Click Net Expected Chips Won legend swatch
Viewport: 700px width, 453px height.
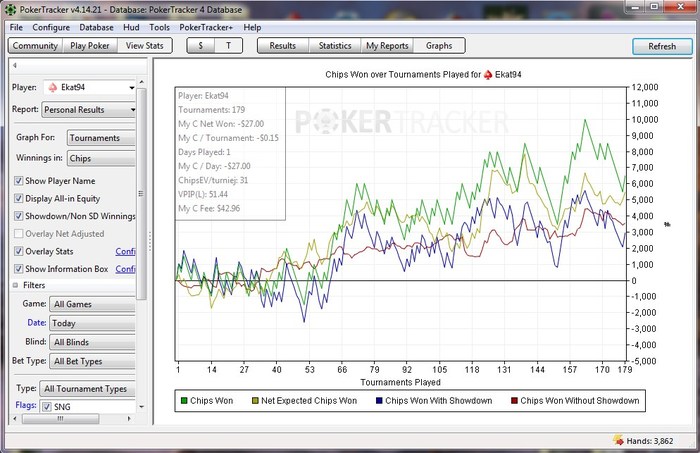(255, 401)
